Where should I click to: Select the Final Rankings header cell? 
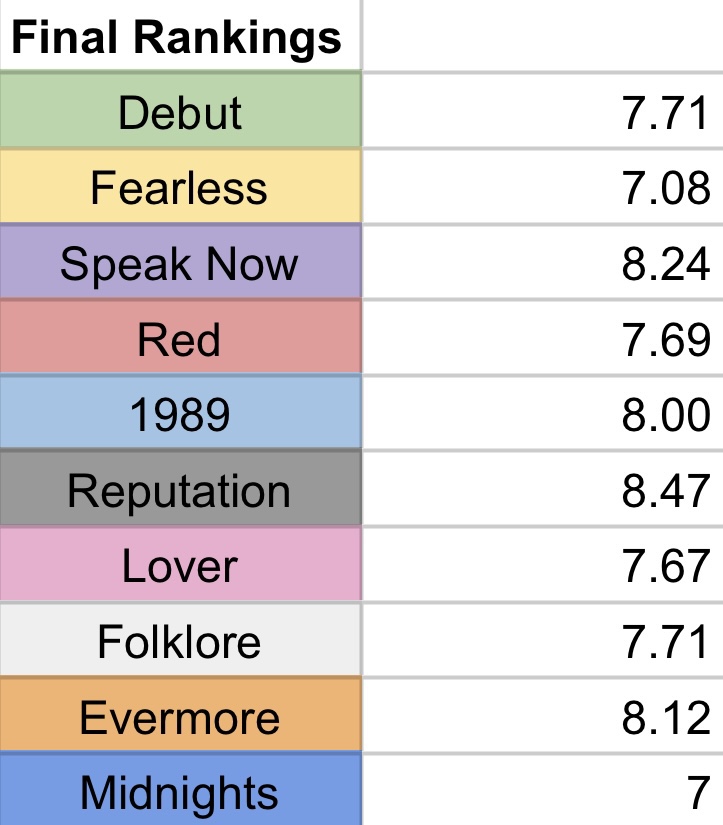click(x=180, y=37)
